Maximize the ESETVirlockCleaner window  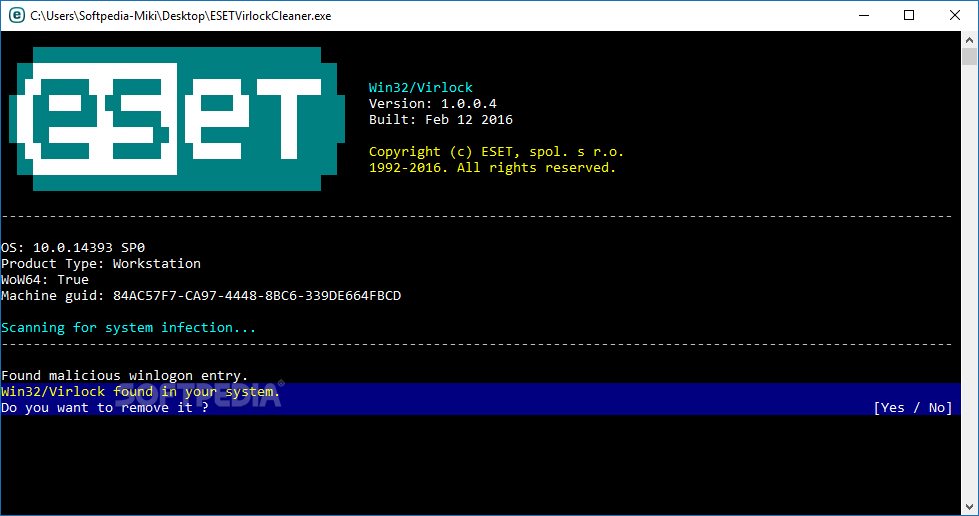909,16
